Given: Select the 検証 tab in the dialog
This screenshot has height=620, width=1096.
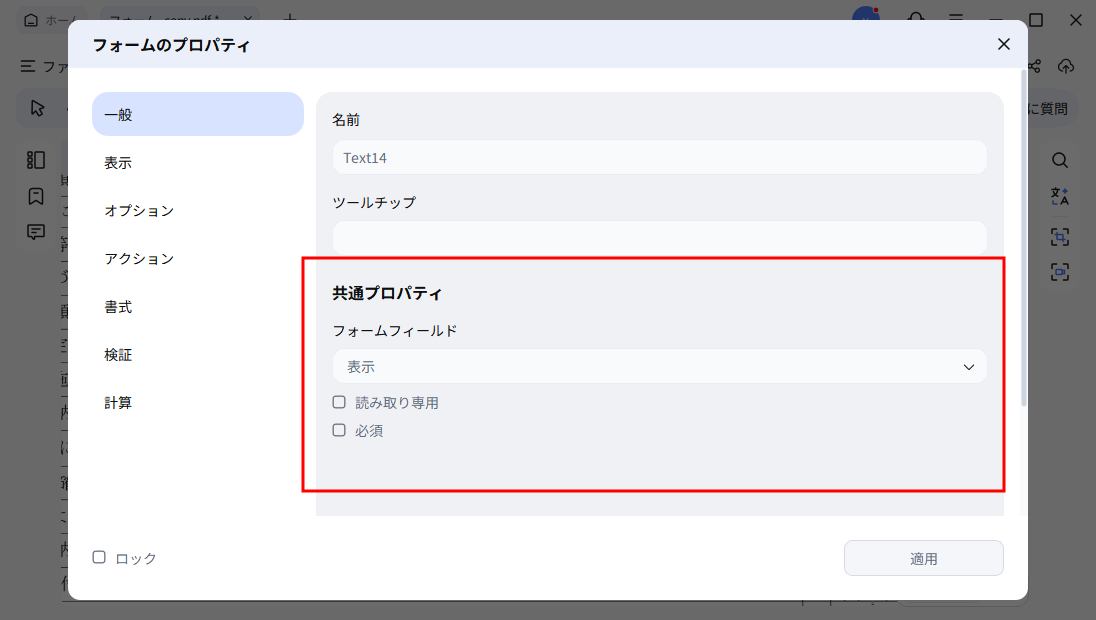Looking at the screenshot, I should point(119,354).
